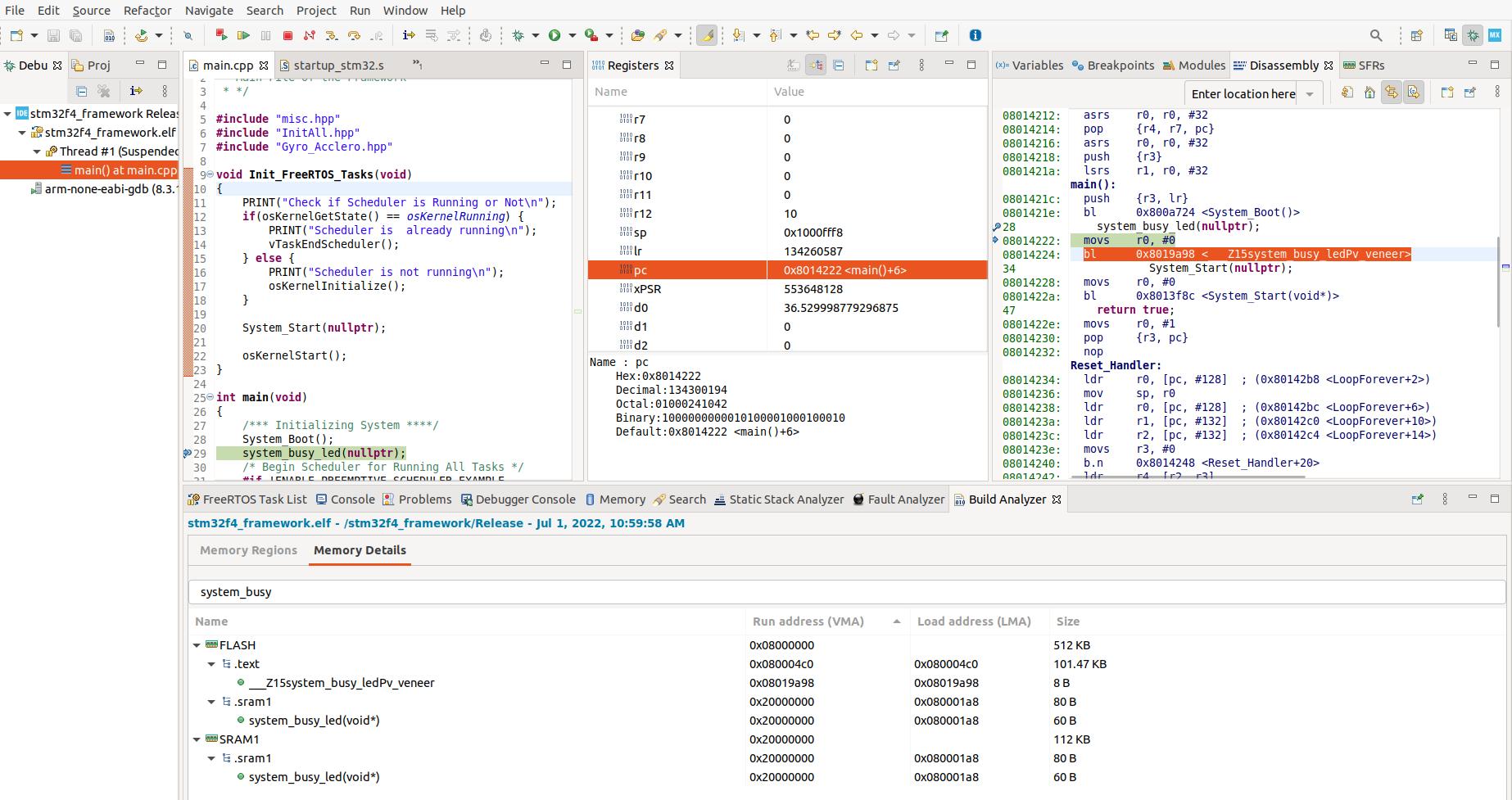Toggle Link with Active Debug Context
Screen dimensions: 1512x800
1392,93
